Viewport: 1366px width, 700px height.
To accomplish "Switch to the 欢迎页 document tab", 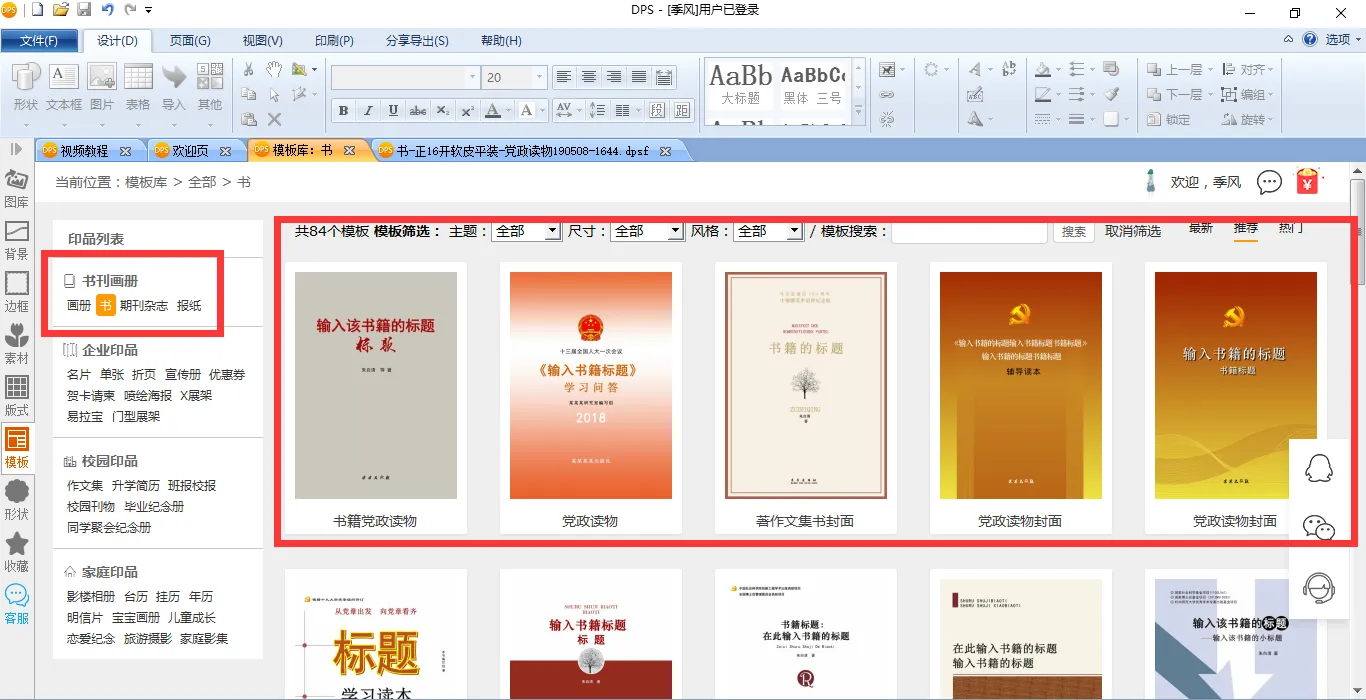I will 190,151.
